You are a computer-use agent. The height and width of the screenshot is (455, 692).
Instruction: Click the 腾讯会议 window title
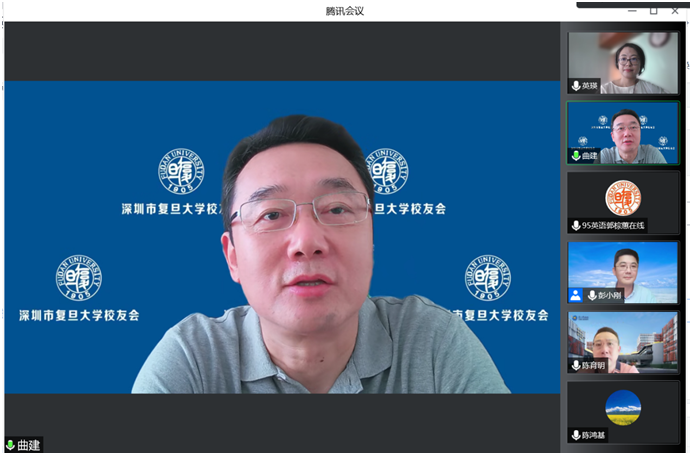(x=345, y=11)
